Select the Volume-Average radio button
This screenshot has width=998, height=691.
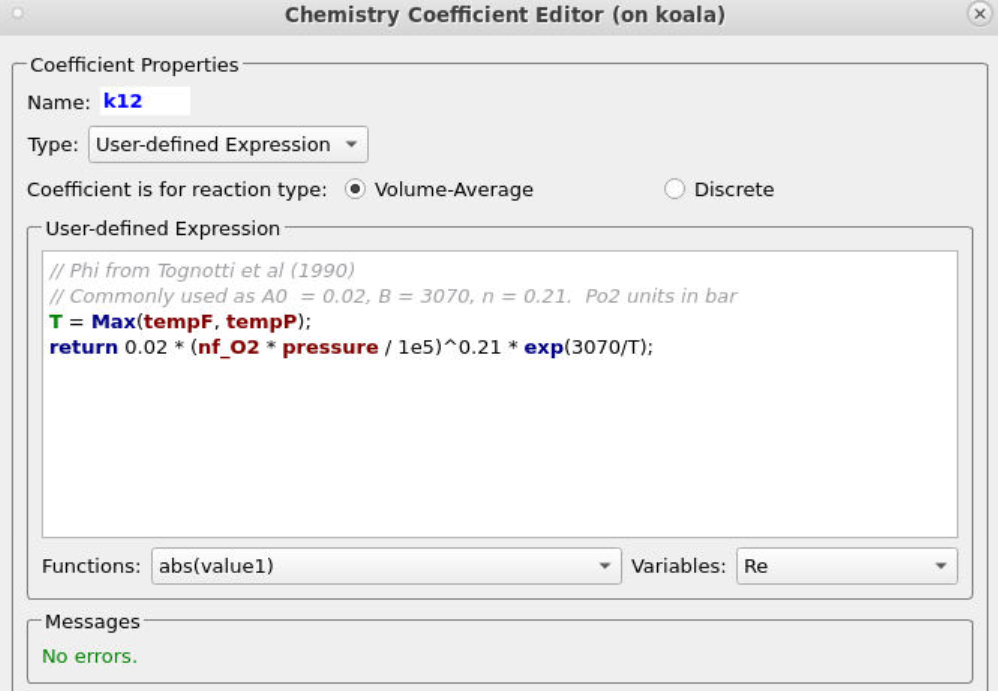(355, 190)
